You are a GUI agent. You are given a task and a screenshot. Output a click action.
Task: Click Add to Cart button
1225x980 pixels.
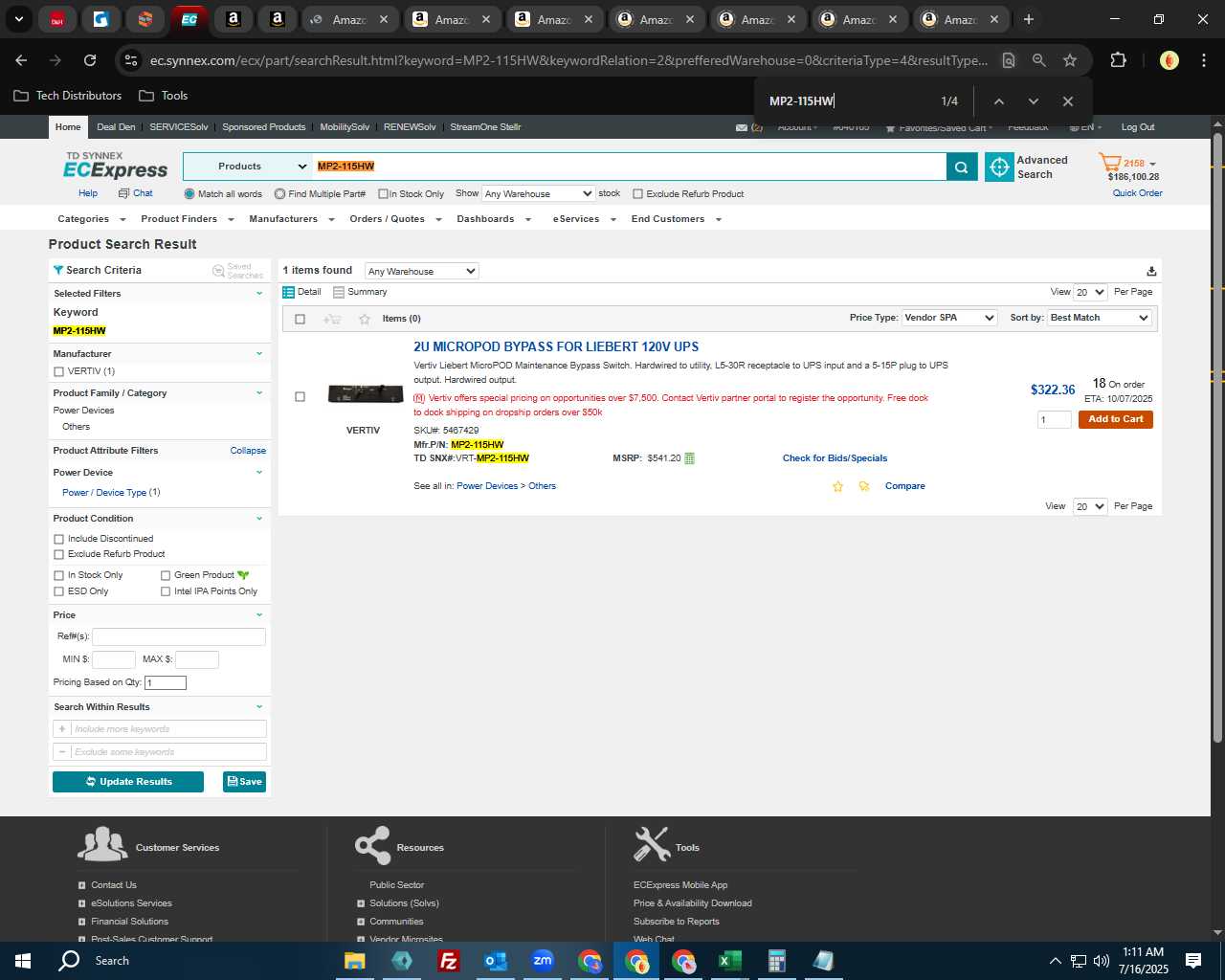pos(1116,419)
